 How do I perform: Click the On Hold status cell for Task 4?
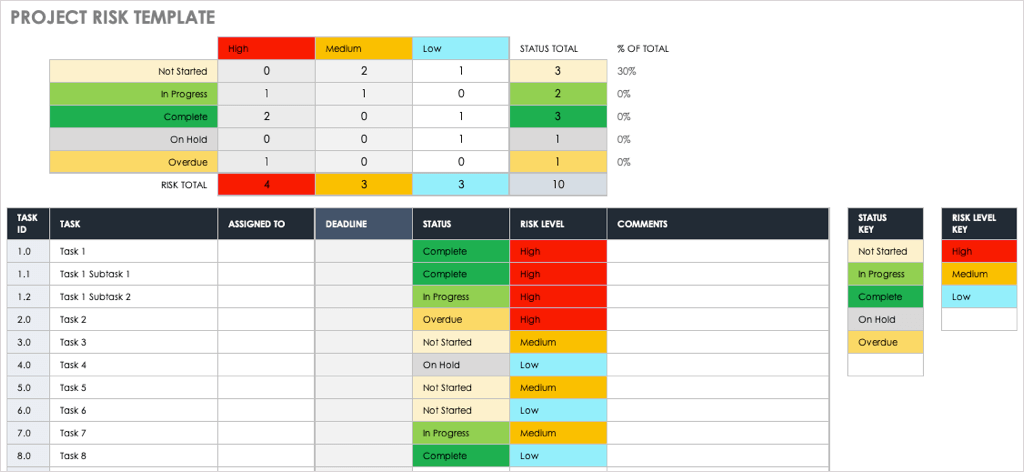[460, 365]
